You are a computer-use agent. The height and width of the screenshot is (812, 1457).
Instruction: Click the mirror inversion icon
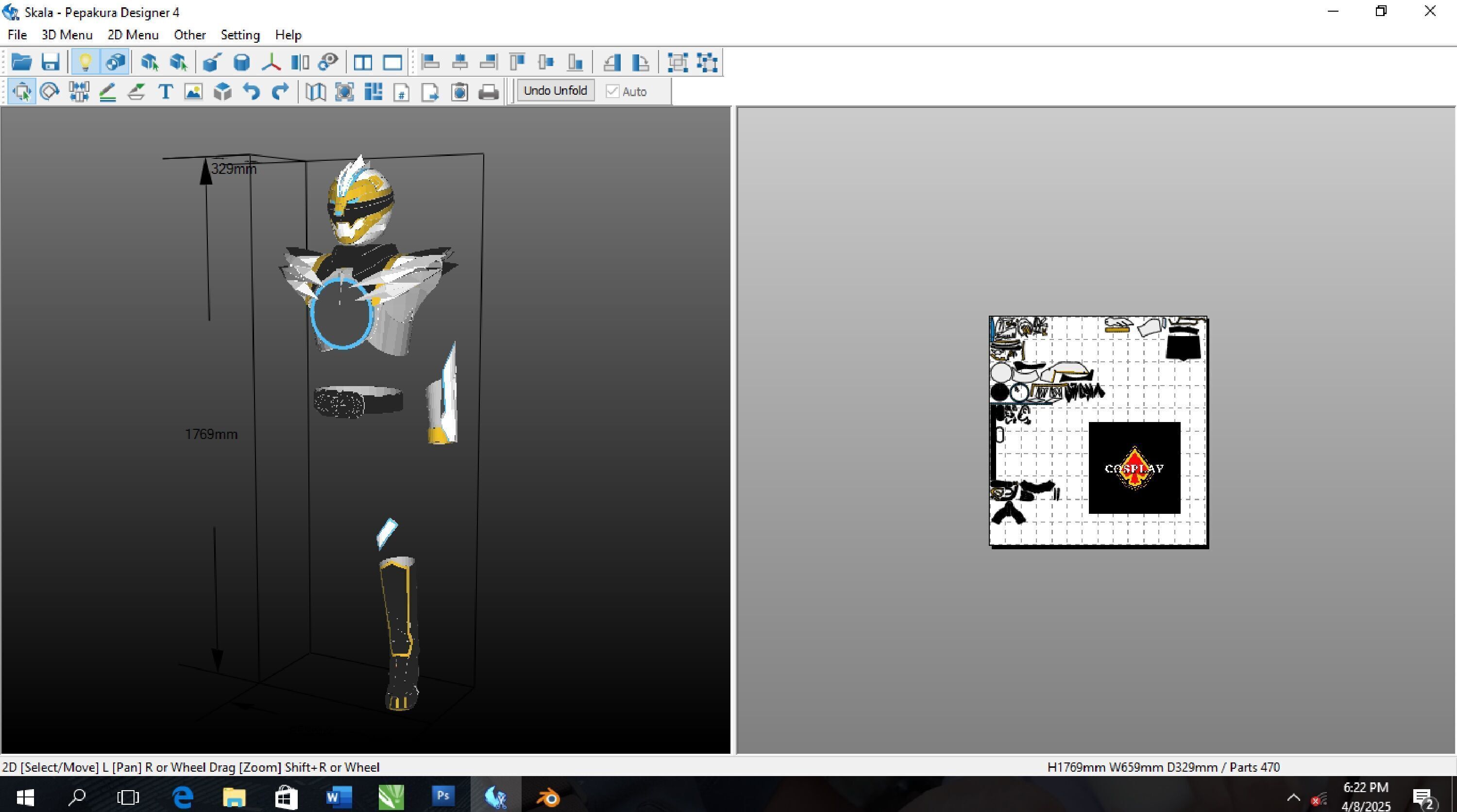(300, 62)
